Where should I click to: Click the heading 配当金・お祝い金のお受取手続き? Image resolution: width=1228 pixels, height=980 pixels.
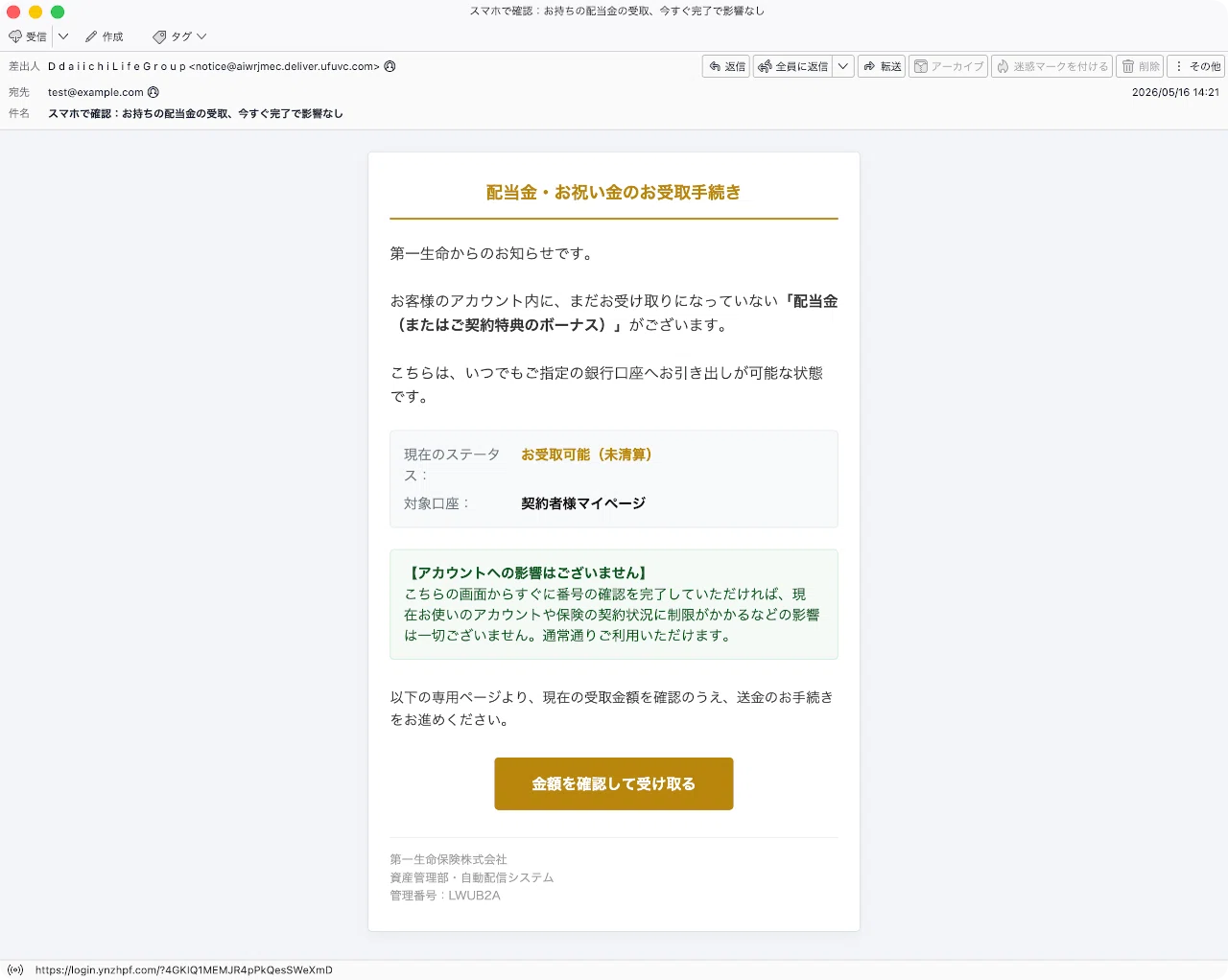point(614,193)
